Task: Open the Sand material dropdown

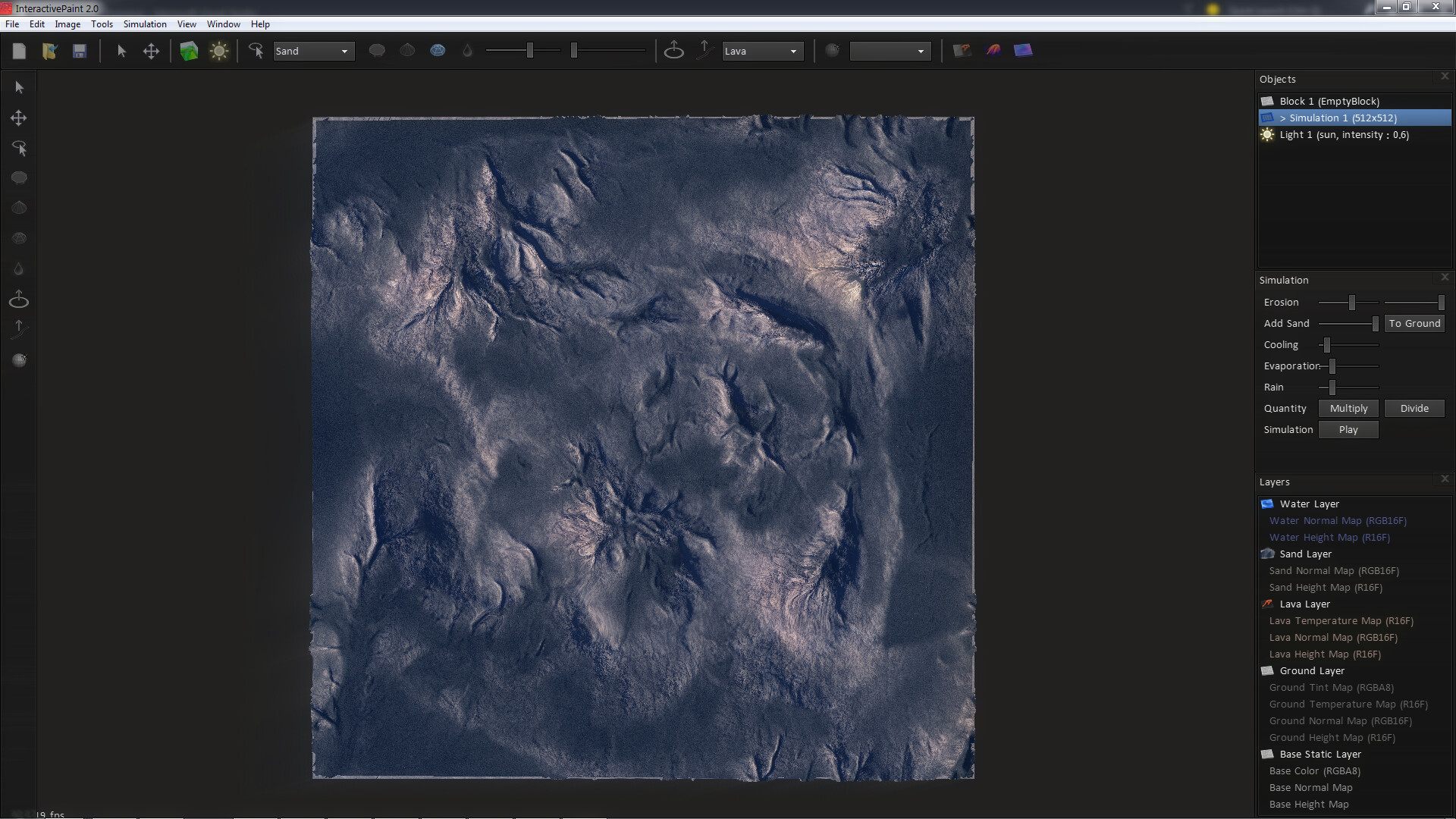Action: pos(313,51)
